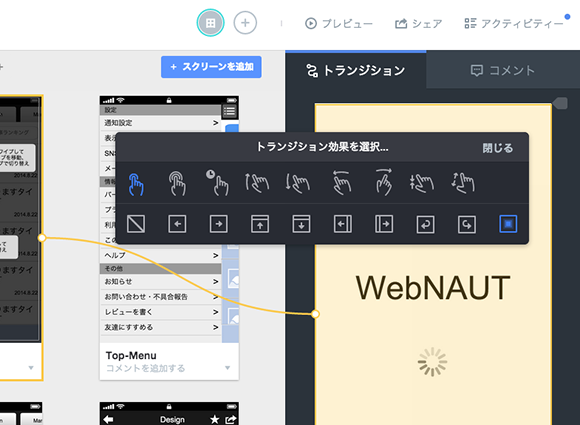
Task: Click the ヘルプ row in Top-Menu
Action: coord(161,256)
